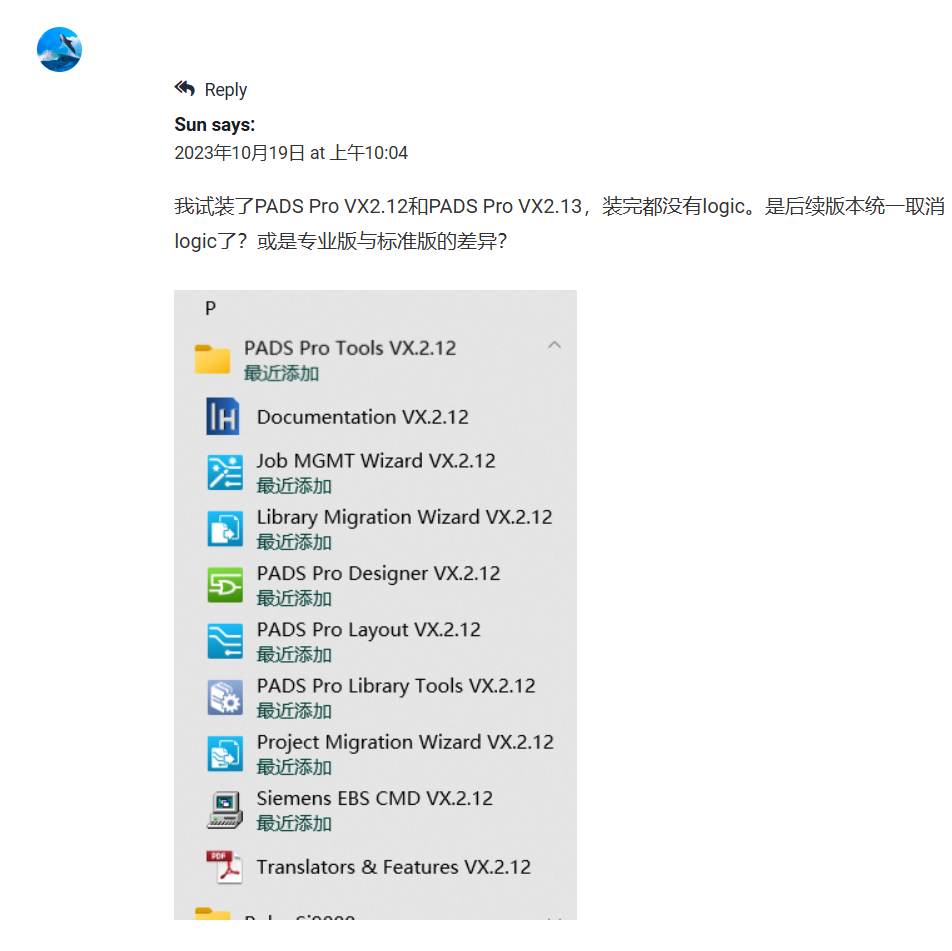Screen dimensions: 952x951
Task: Open the Library Migration Wizard icon
Action: pyautogui.click(x=225, y=528)
